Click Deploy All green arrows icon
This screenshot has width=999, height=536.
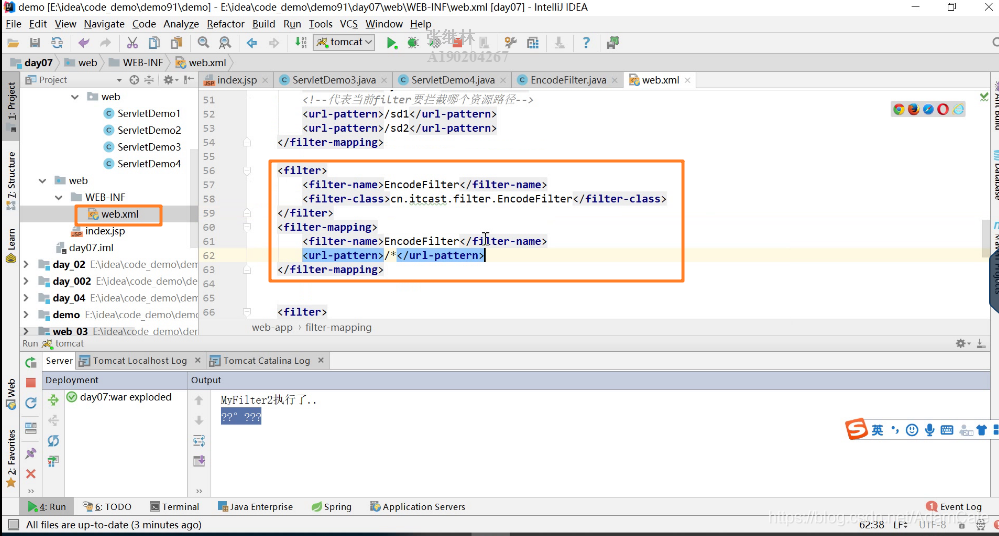(x=54, y=400)
